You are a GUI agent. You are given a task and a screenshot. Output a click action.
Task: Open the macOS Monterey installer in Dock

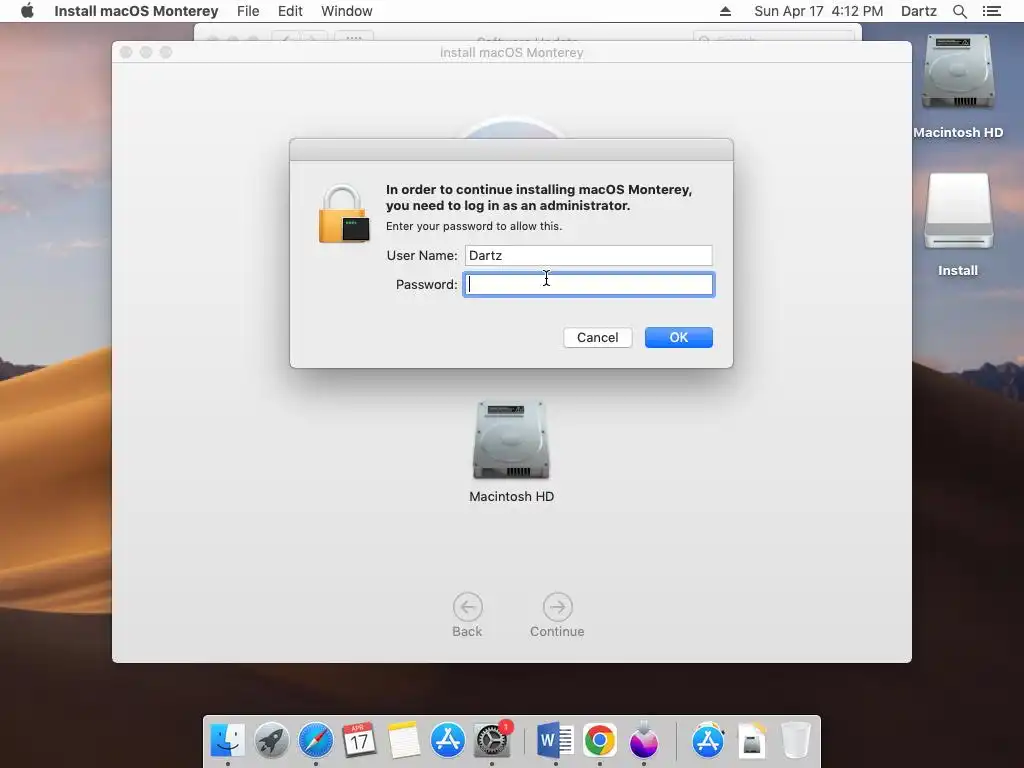(643, 740)
